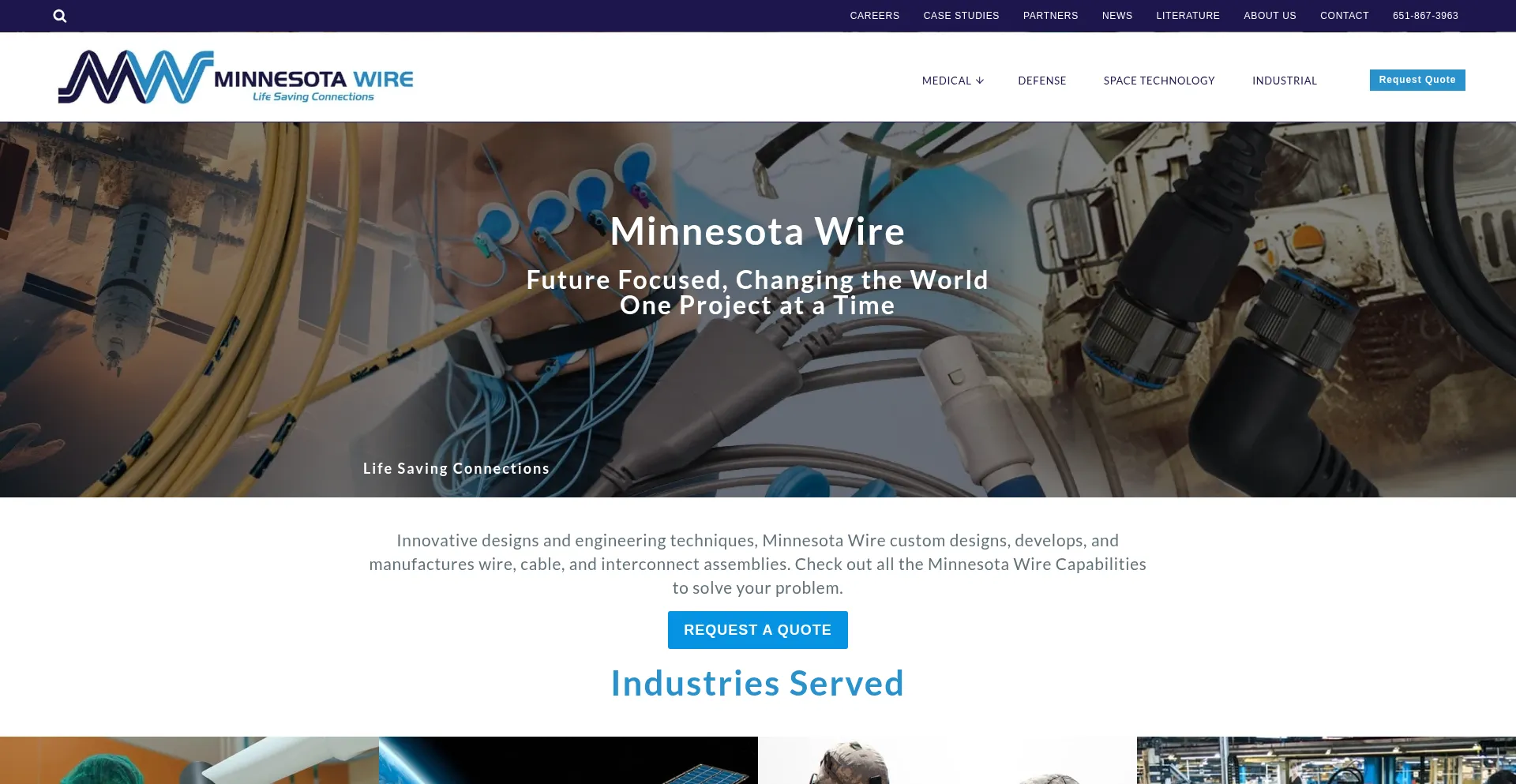Expand the Medical dropdown arrow
The height and width of the screenshot is (784, 1516).
click(980, 81)
